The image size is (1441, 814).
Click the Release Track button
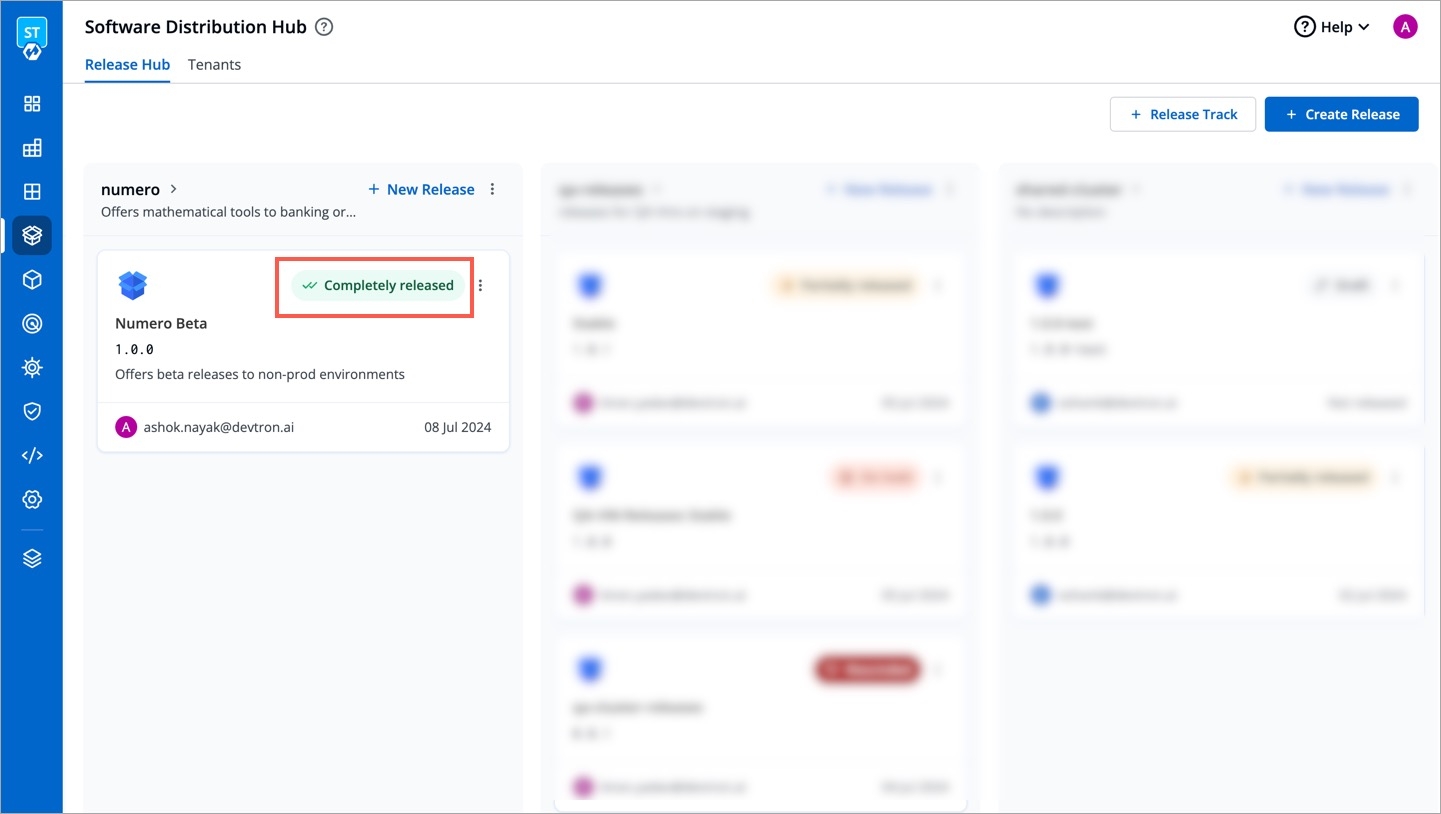pos(1182,114)
